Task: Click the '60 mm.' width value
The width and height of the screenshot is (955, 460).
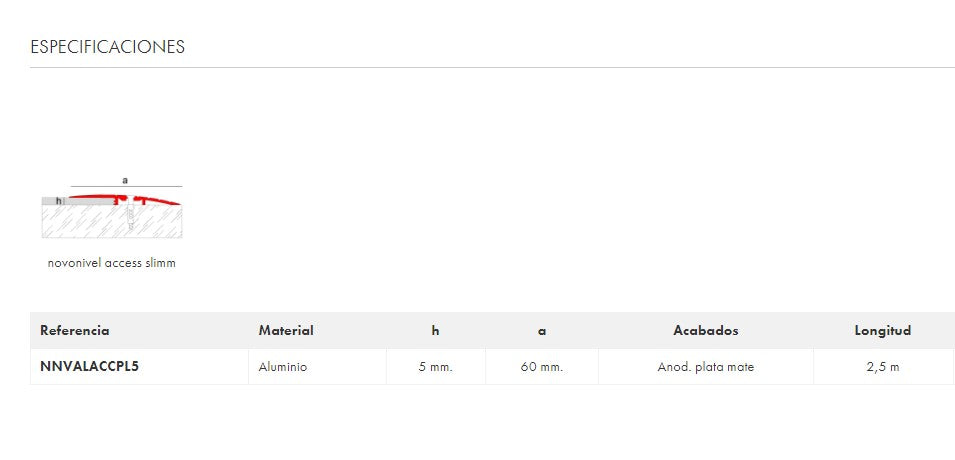Action: (x=542, y=367)
